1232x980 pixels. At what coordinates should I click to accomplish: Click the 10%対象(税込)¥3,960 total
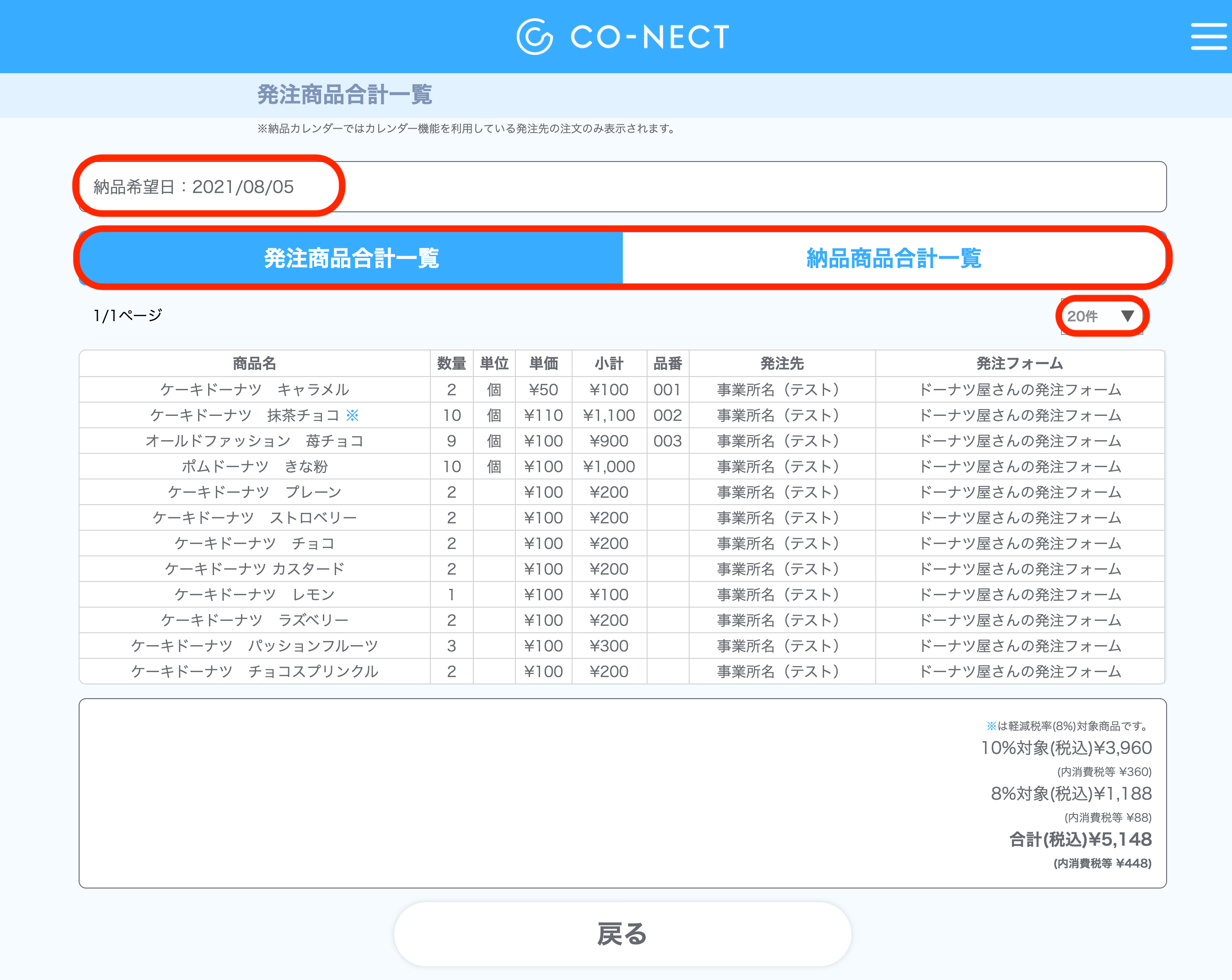pos(1066,747)
